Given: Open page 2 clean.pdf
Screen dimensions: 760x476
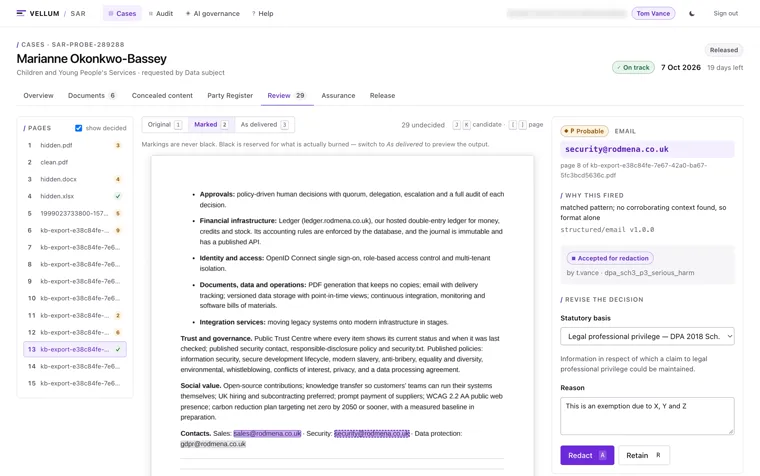Looking at the screenshot, I should pyautogui.click(x=75, y=162).
